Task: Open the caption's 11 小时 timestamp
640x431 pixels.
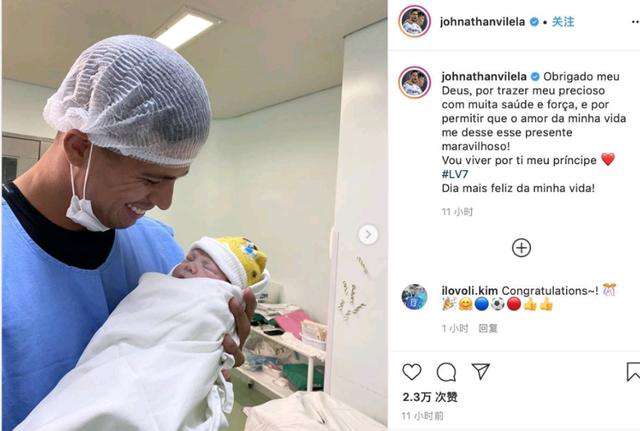Action: pos(457,212)
